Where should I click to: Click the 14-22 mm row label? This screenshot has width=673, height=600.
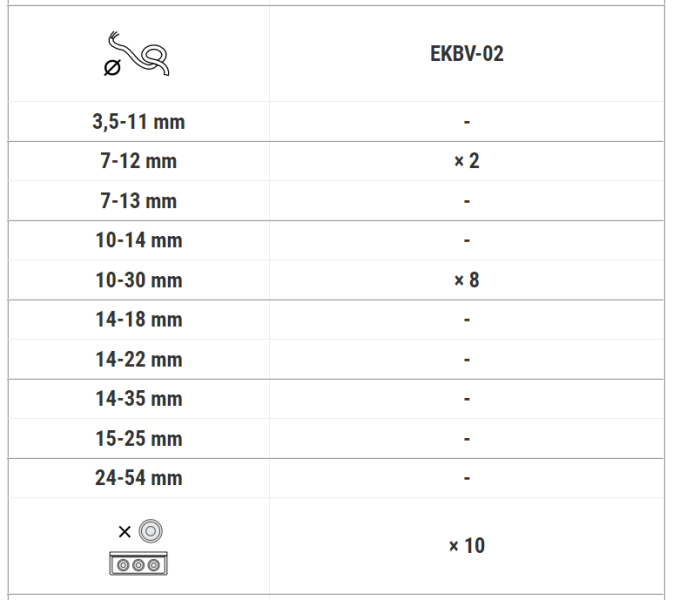[x=139, y=359]
